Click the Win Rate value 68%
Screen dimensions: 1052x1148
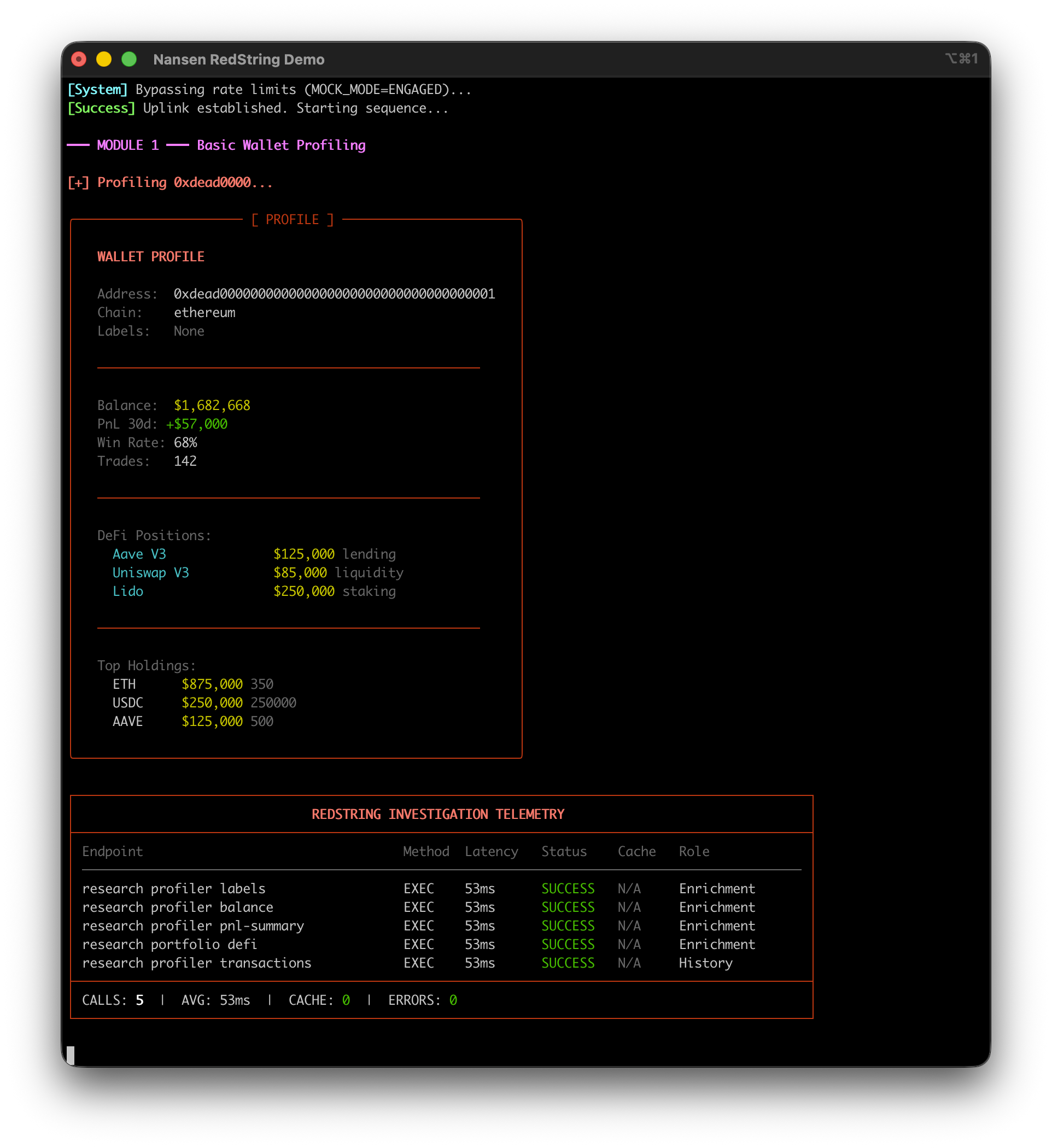pos(185,442)
